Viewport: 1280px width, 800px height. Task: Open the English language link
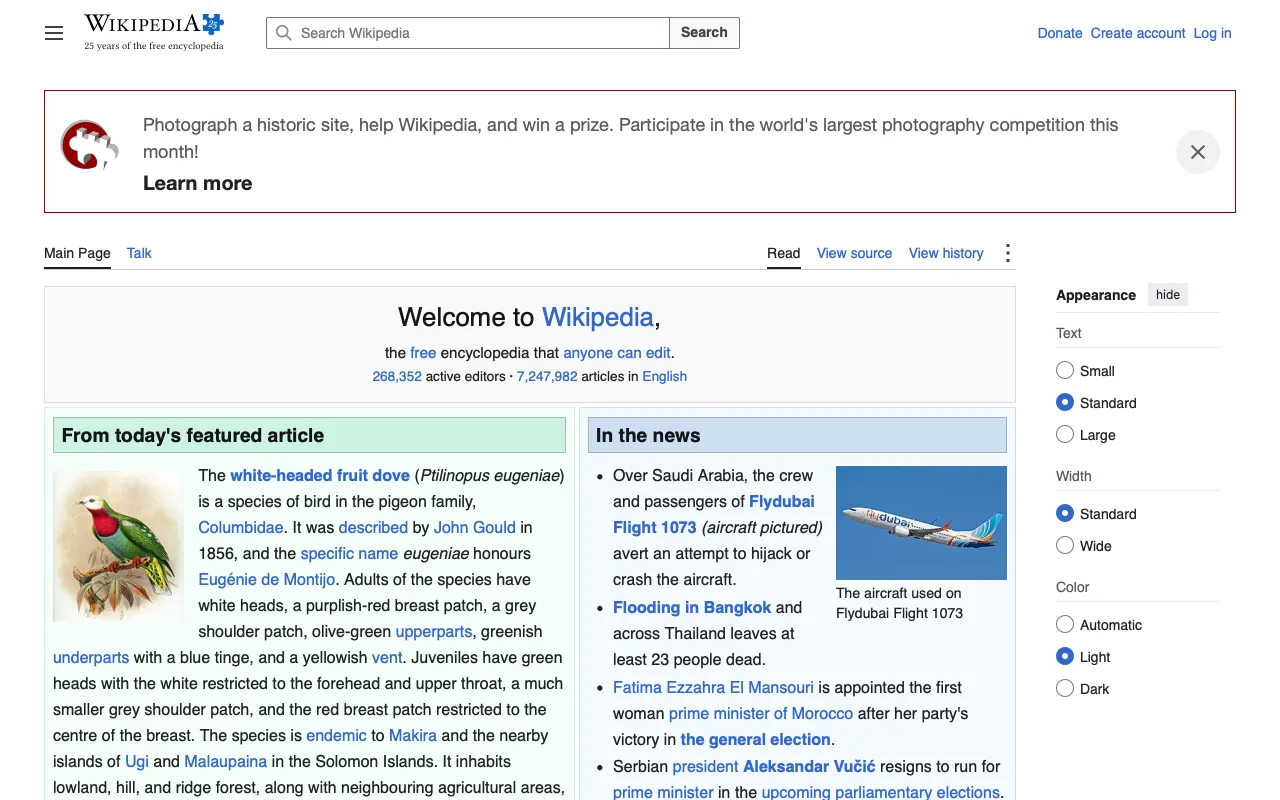pos(665,377)
